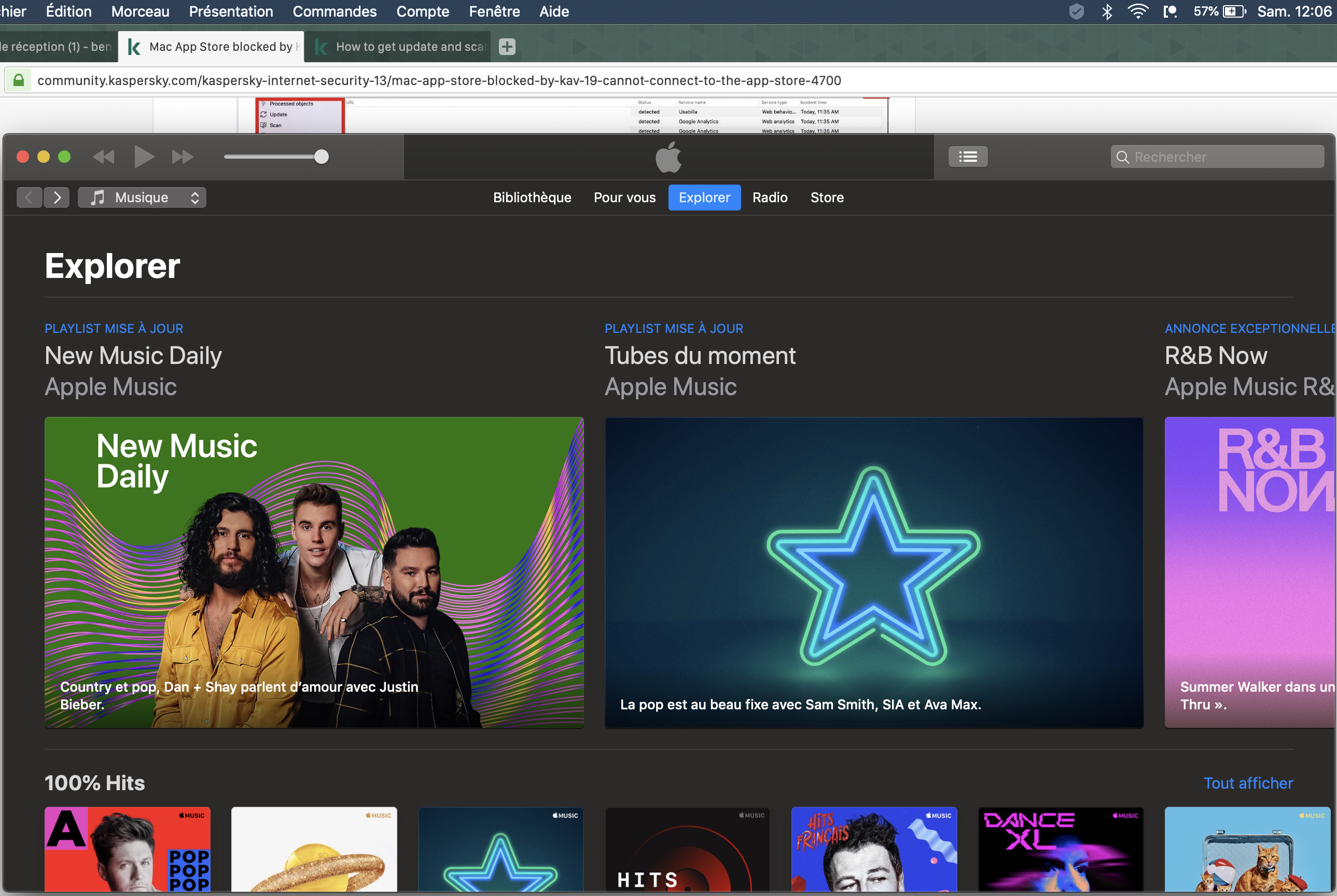Click the volume slider knob
Screen dimensions: 1337x896
[x=322, y=157]
